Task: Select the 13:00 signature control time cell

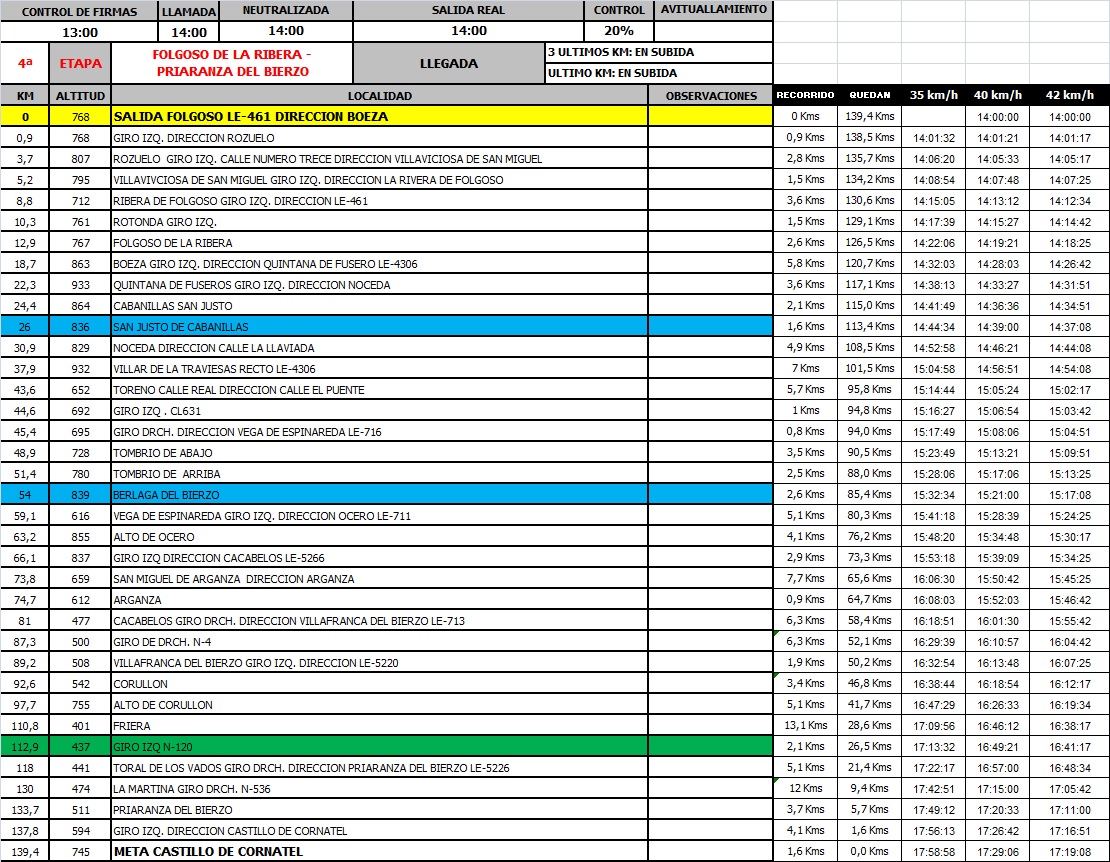Action: tap(79, 31)
